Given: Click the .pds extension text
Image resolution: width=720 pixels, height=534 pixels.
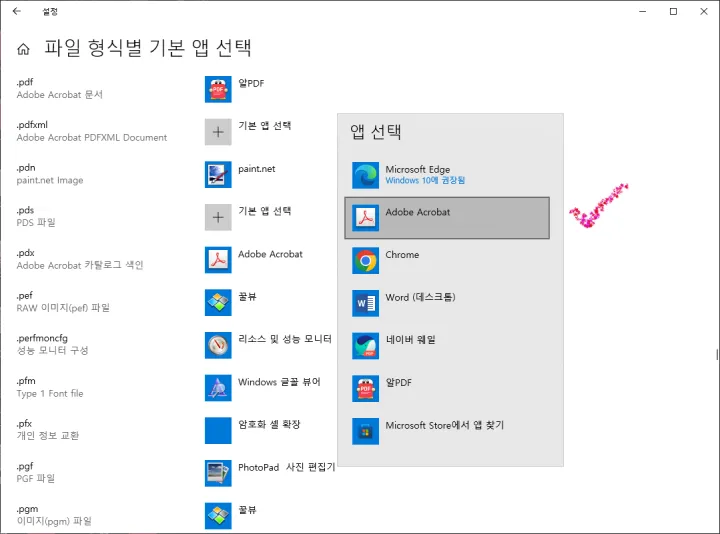Looking at the screenshot, I should click(x=25, y=210).
